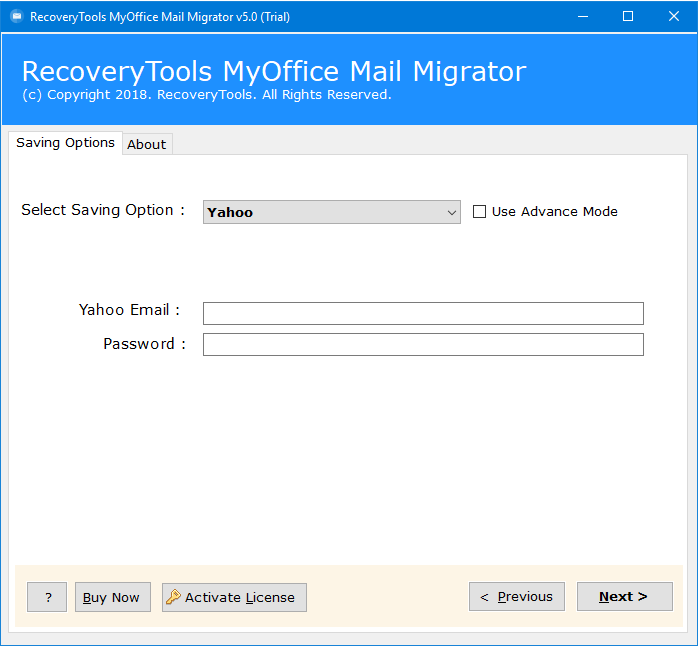Click the question mark help button
Image resolution: width=698 pixels, height=647 pixels.
(x=47, y=597)
